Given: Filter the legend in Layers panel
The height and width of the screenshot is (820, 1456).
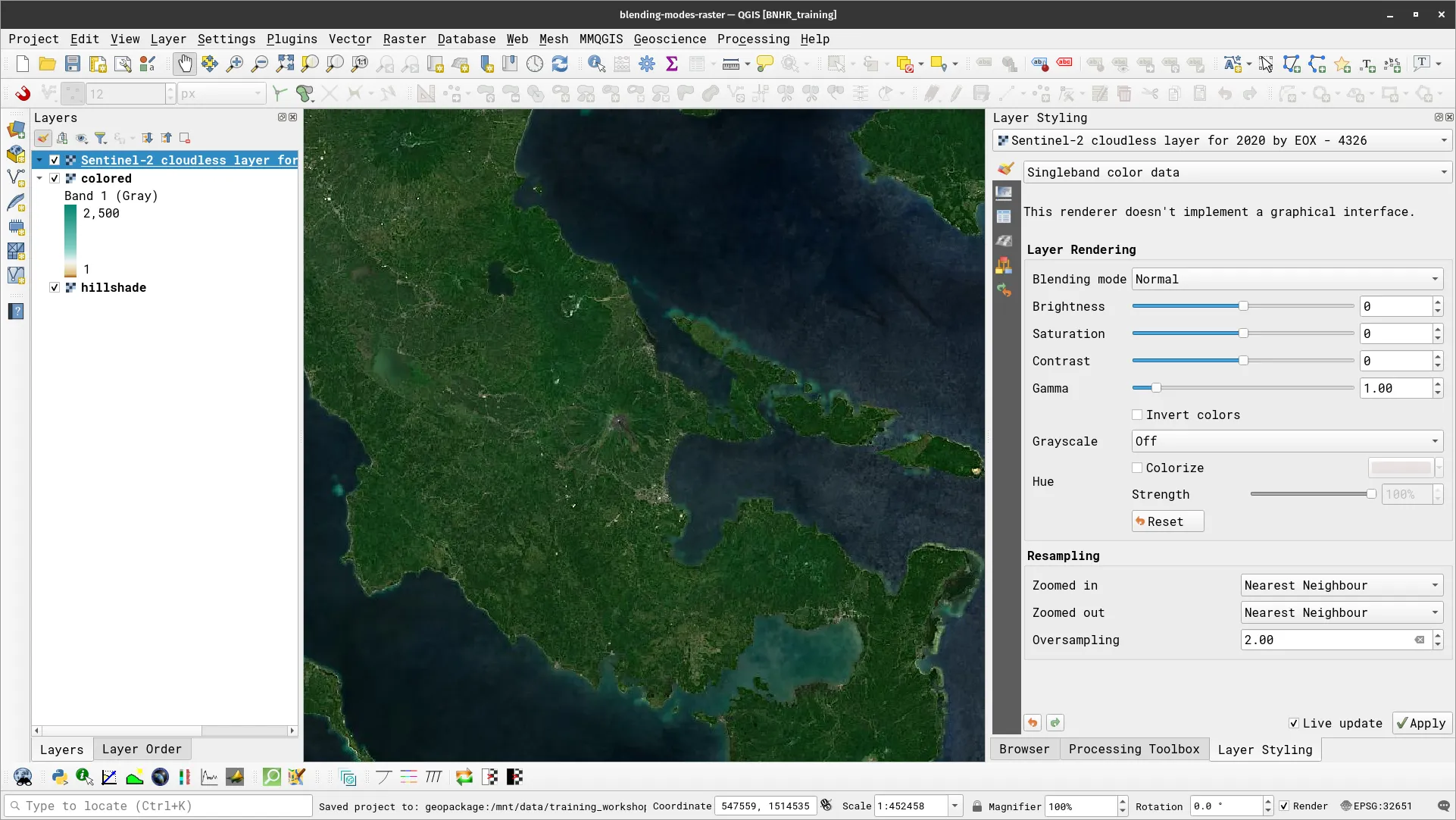Looking at the screenshot, I should pos(101,138).
